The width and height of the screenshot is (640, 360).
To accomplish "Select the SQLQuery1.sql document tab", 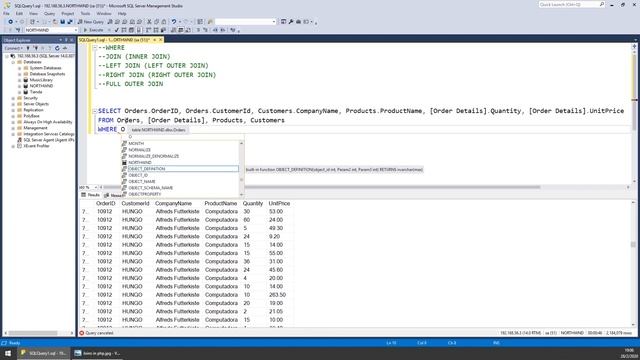I will (x=114, y=40).
